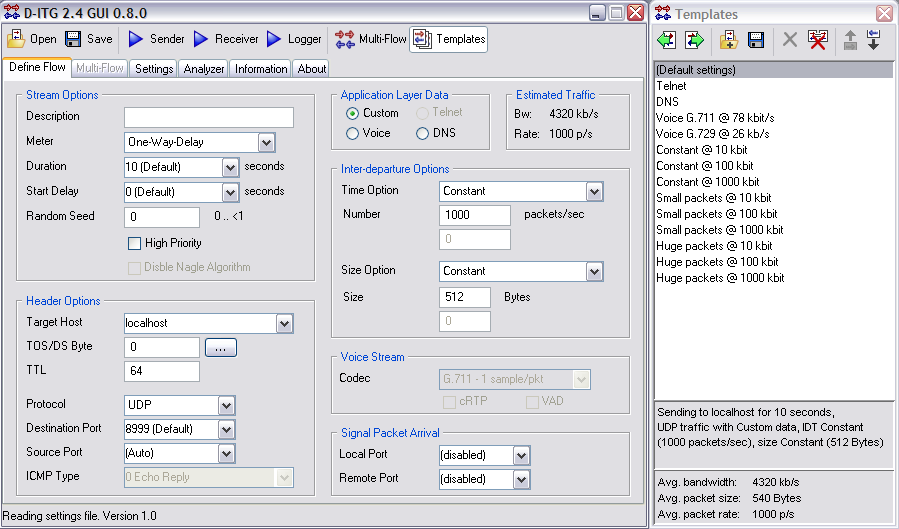
Task: Select Huge packets @ 1000 kbit template
Action: [x=773, y=279]
